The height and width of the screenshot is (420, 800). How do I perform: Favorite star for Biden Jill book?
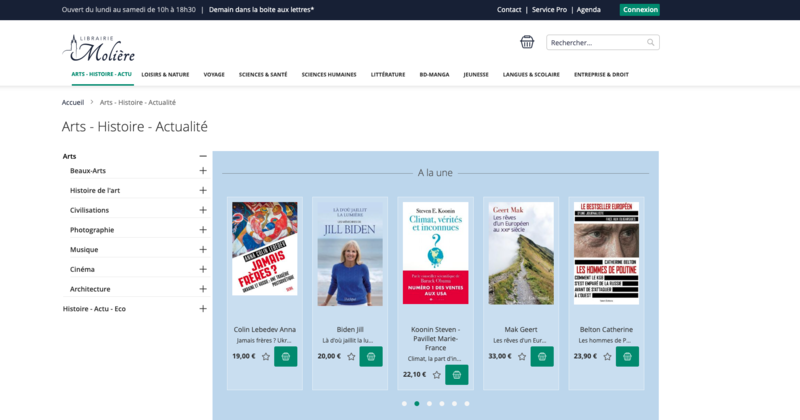pyautogui.click(x=351, y=357)
